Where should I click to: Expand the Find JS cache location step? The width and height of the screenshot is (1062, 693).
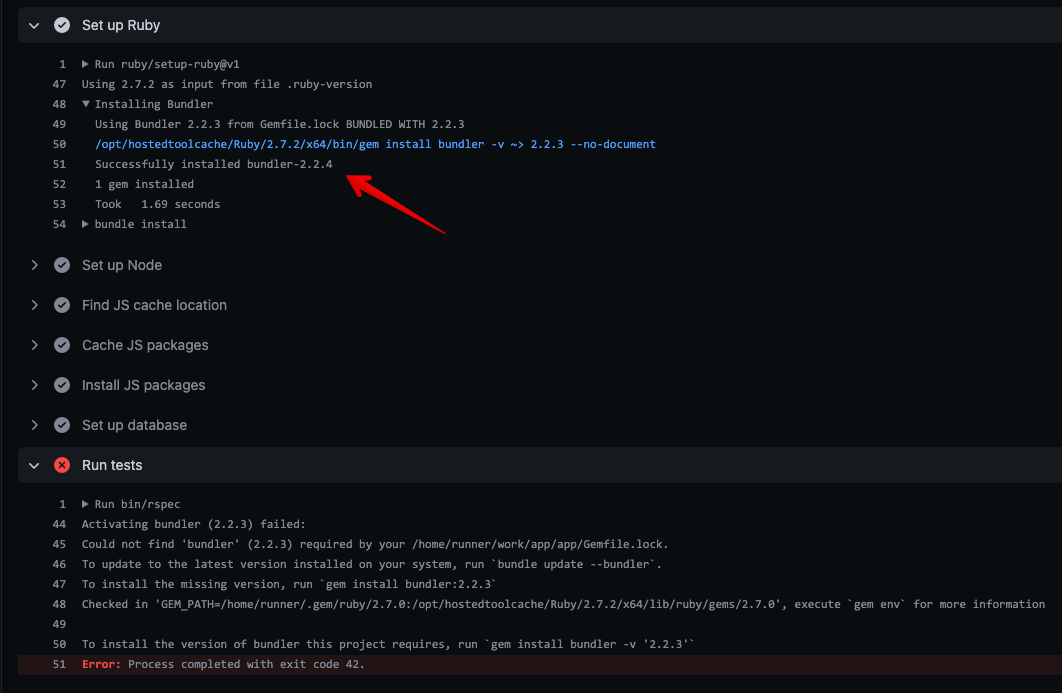pyautogui.click(x=34, y=305)
